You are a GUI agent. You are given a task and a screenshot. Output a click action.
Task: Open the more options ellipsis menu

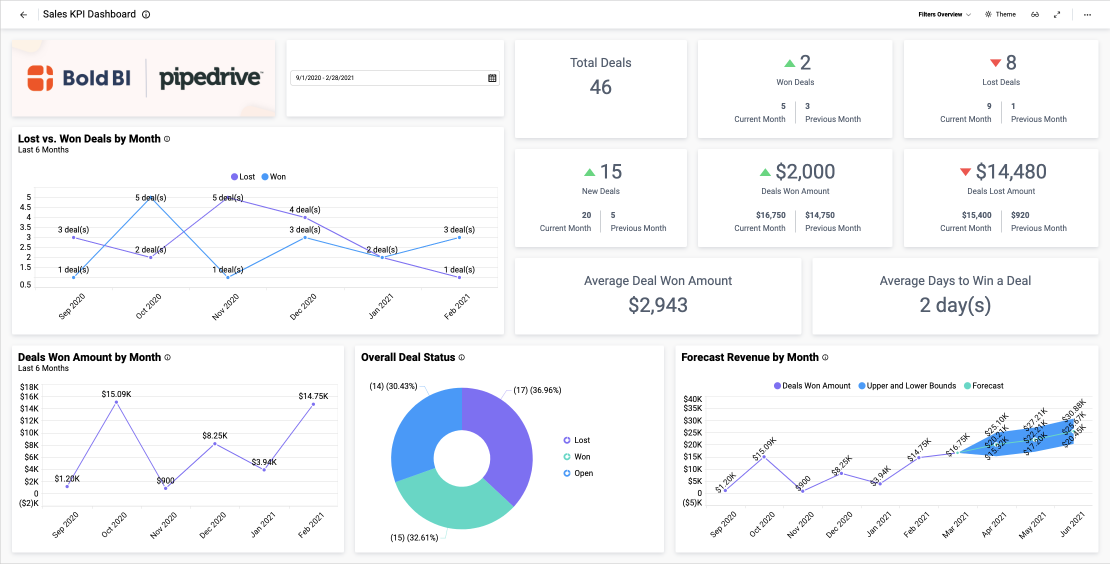coord(1087,15)
